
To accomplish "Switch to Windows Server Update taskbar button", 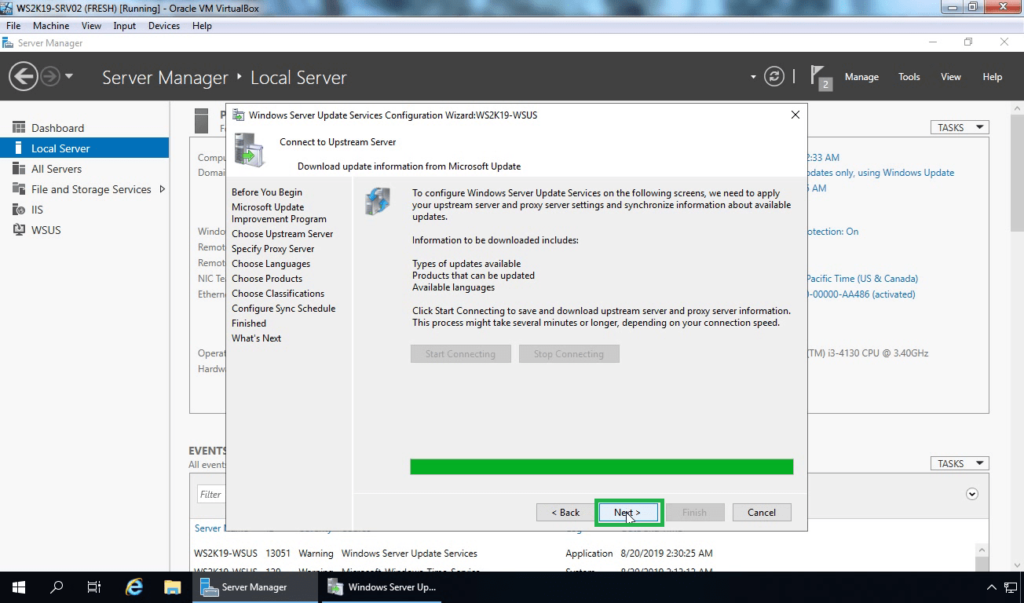I will tap(381, 587).
